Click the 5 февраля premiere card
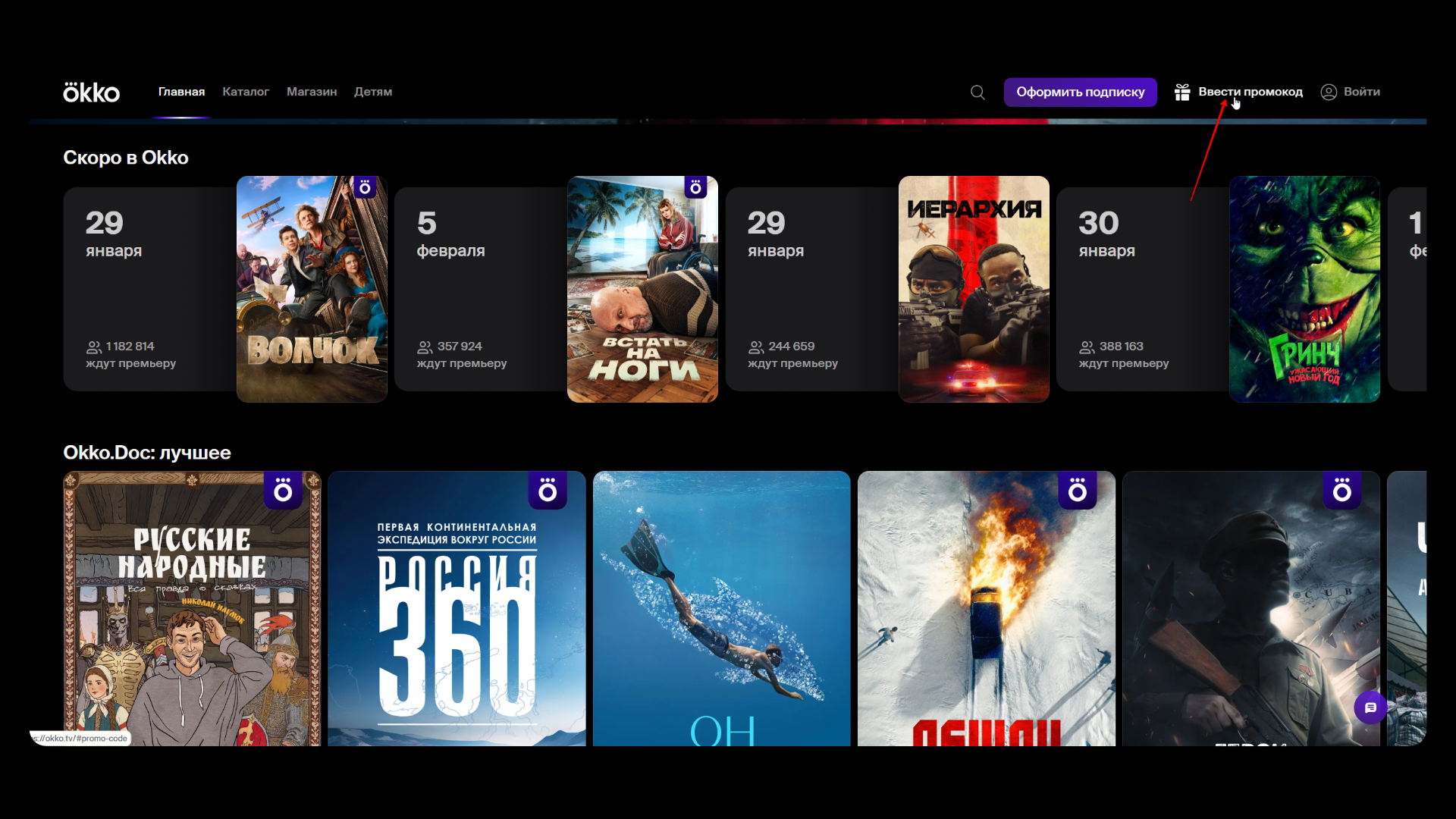1456x819 pixels. (x=479, y=289)
